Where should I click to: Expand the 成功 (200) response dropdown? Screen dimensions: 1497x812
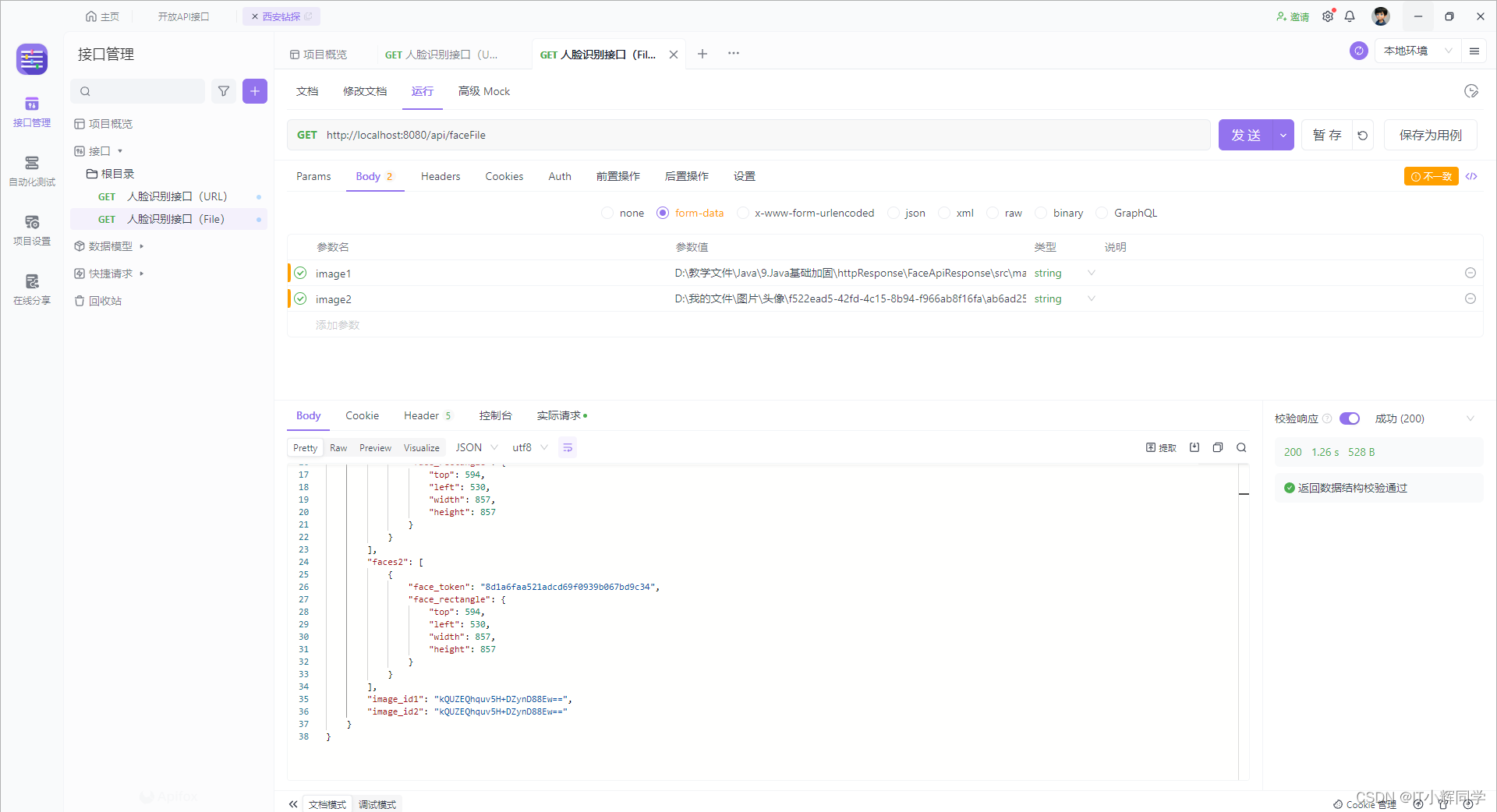pyautogui.click(x=1425, y=418)
